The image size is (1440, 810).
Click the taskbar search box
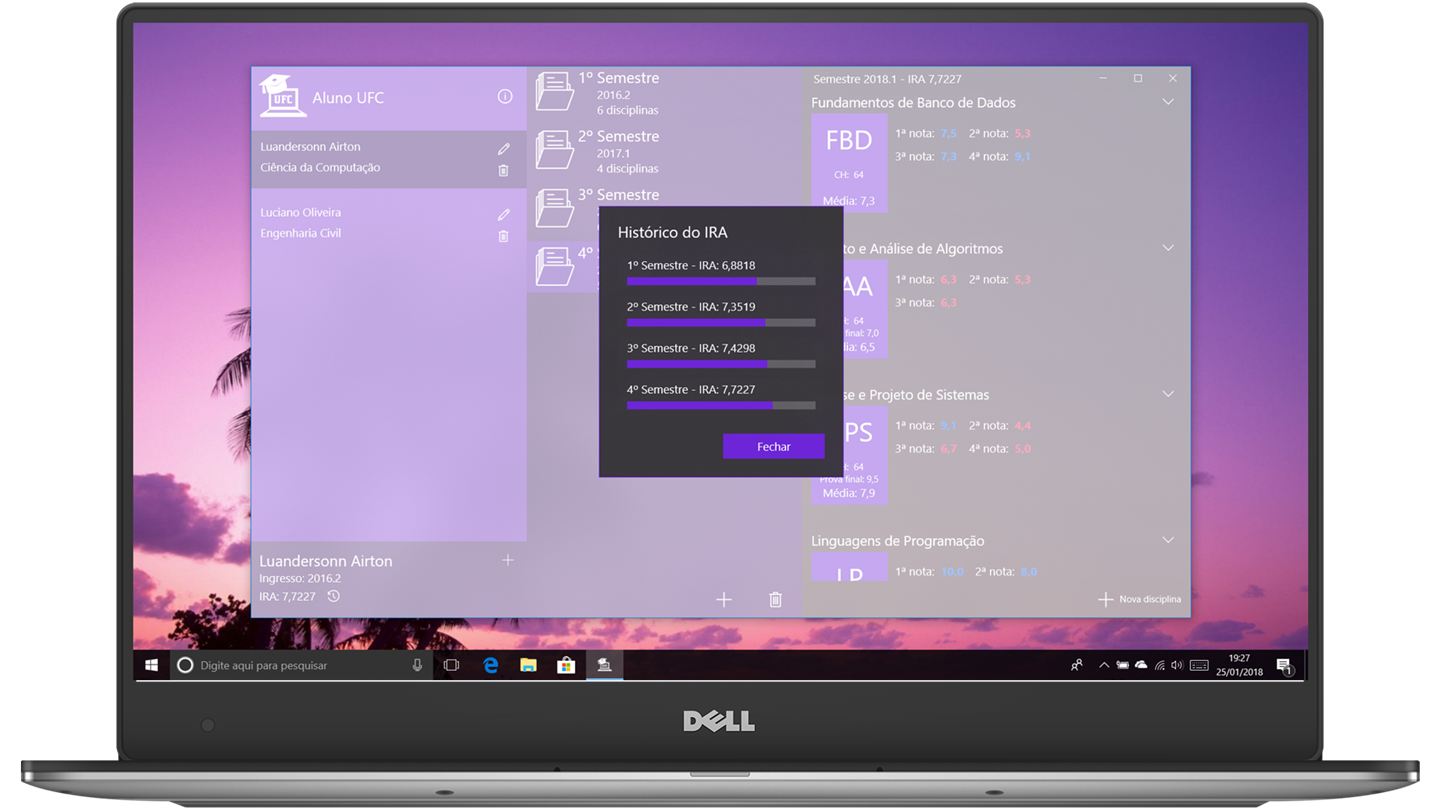[x=302, y=665]
